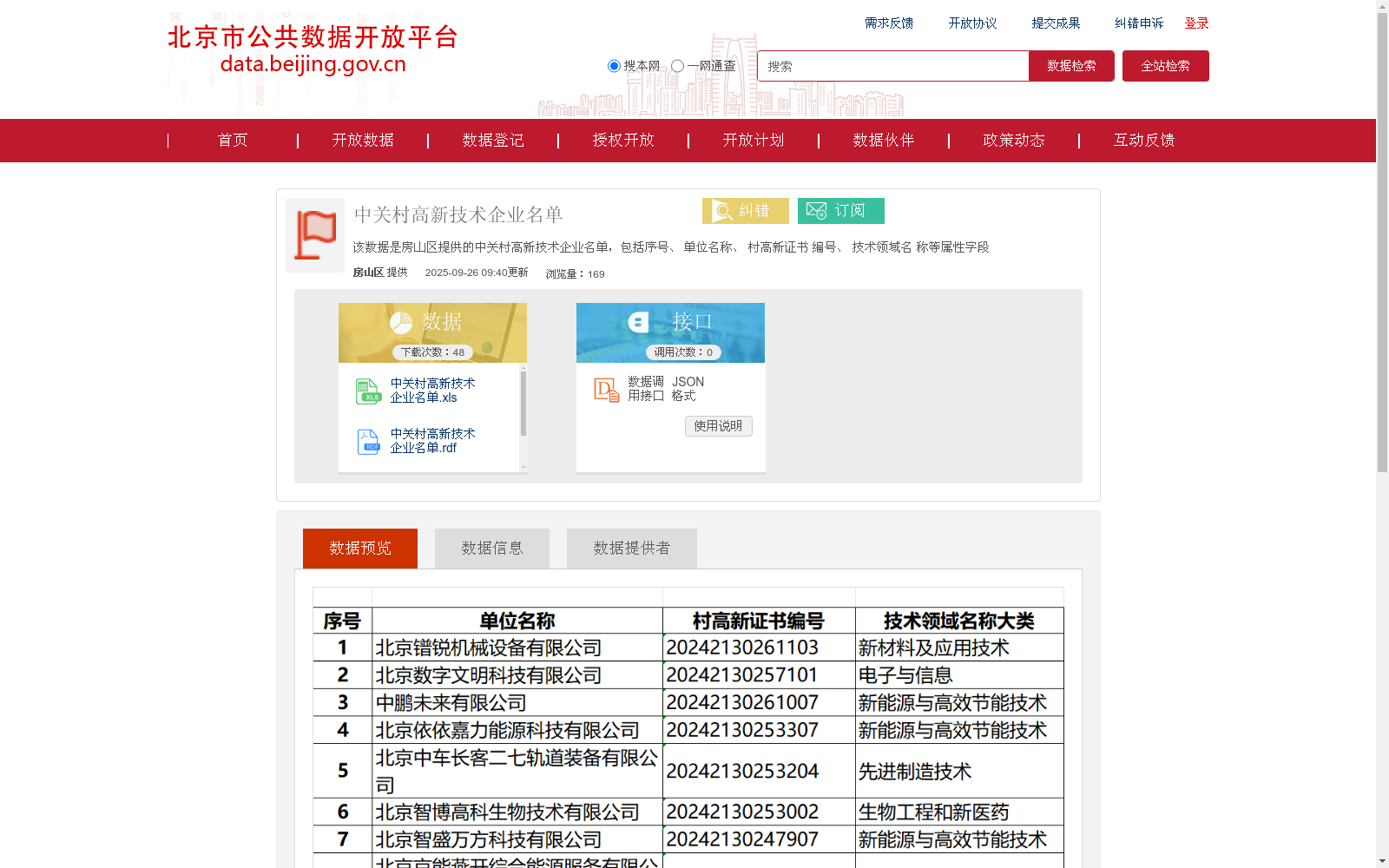The image size is (1389, 868).
Task: Click the update time 2025-09-26 09:40更新
Action: tap(477, 273)
